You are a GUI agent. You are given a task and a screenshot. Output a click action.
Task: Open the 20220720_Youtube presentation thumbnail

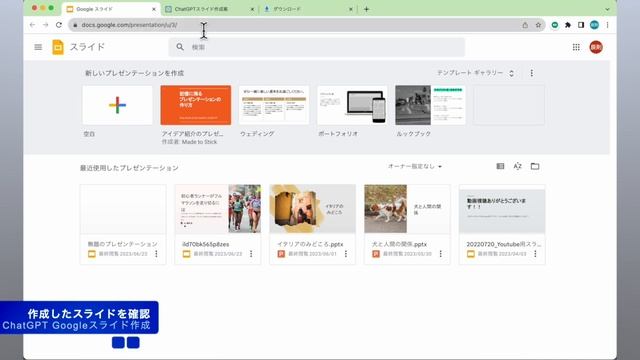point(502,209)
